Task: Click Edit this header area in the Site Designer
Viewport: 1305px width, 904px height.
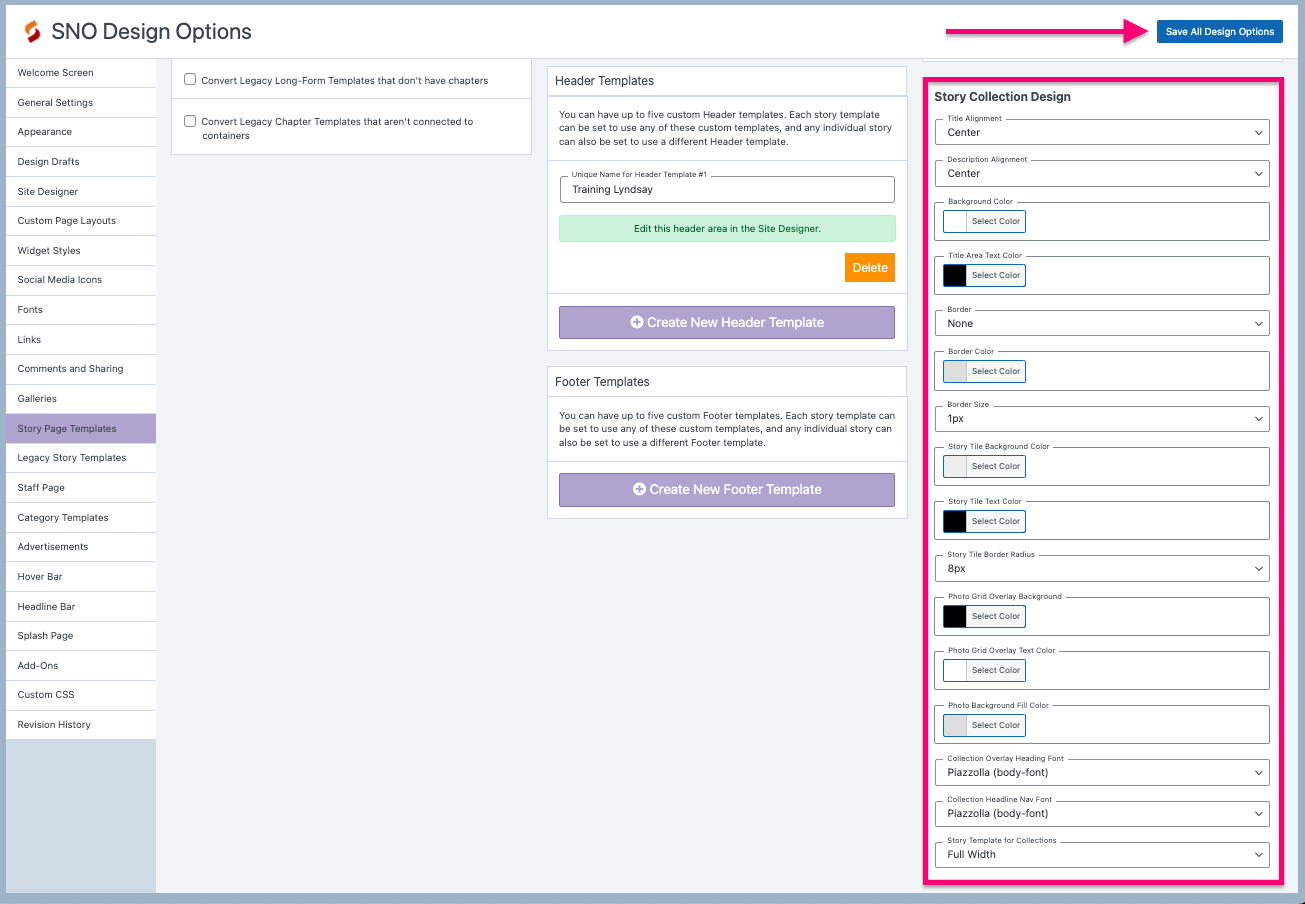Action: 727,229
